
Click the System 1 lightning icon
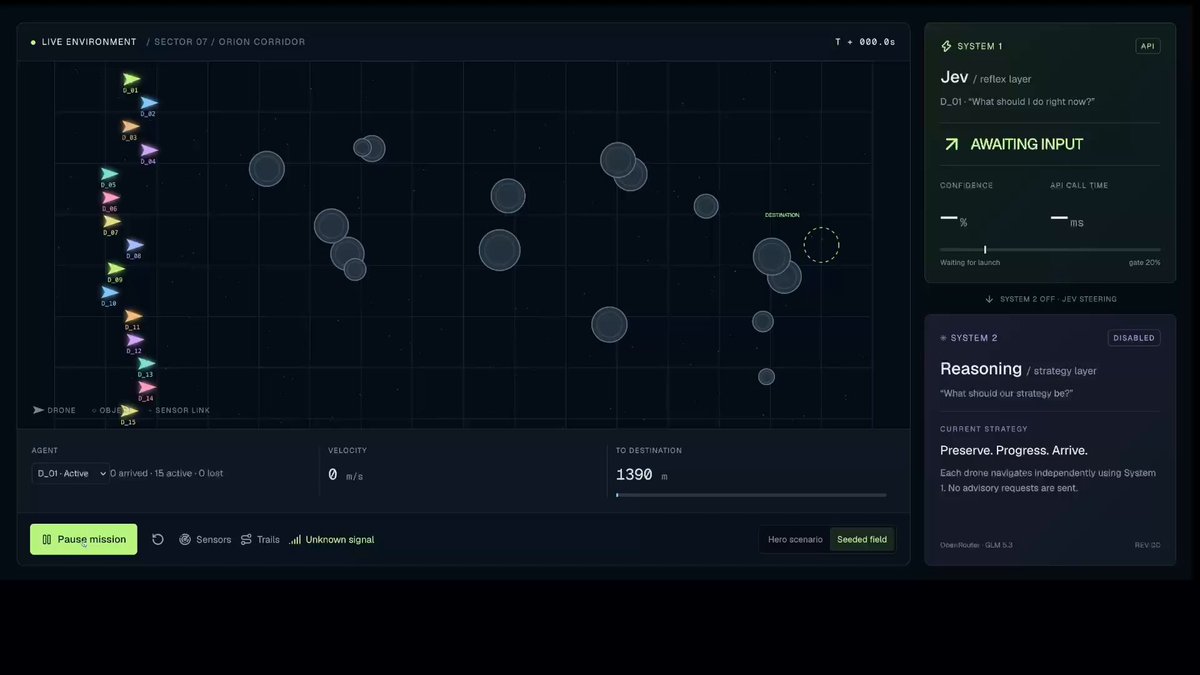pos(946,46)
